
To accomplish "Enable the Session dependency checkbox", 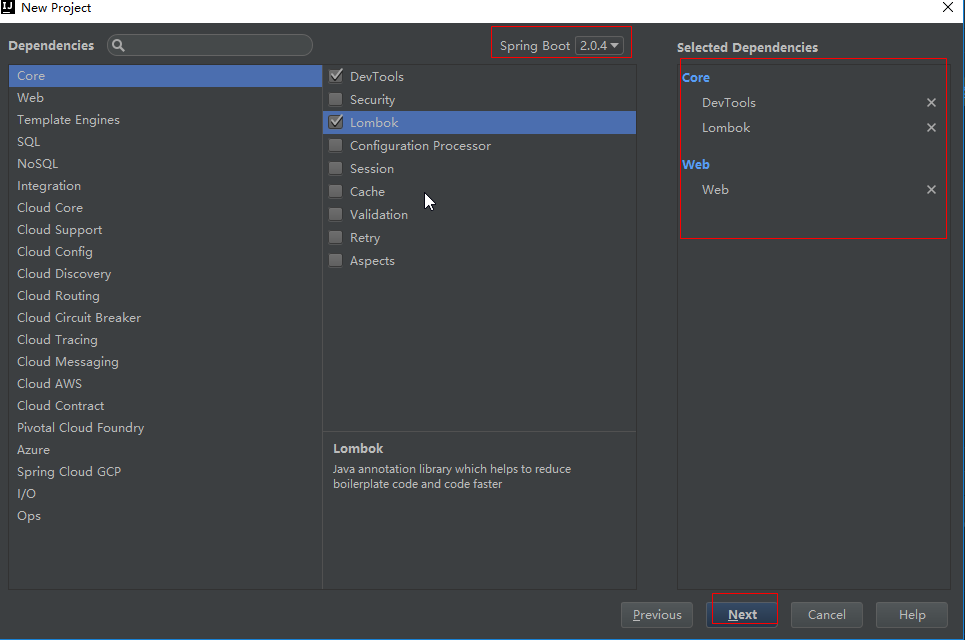I will click(x=335, y=168).
